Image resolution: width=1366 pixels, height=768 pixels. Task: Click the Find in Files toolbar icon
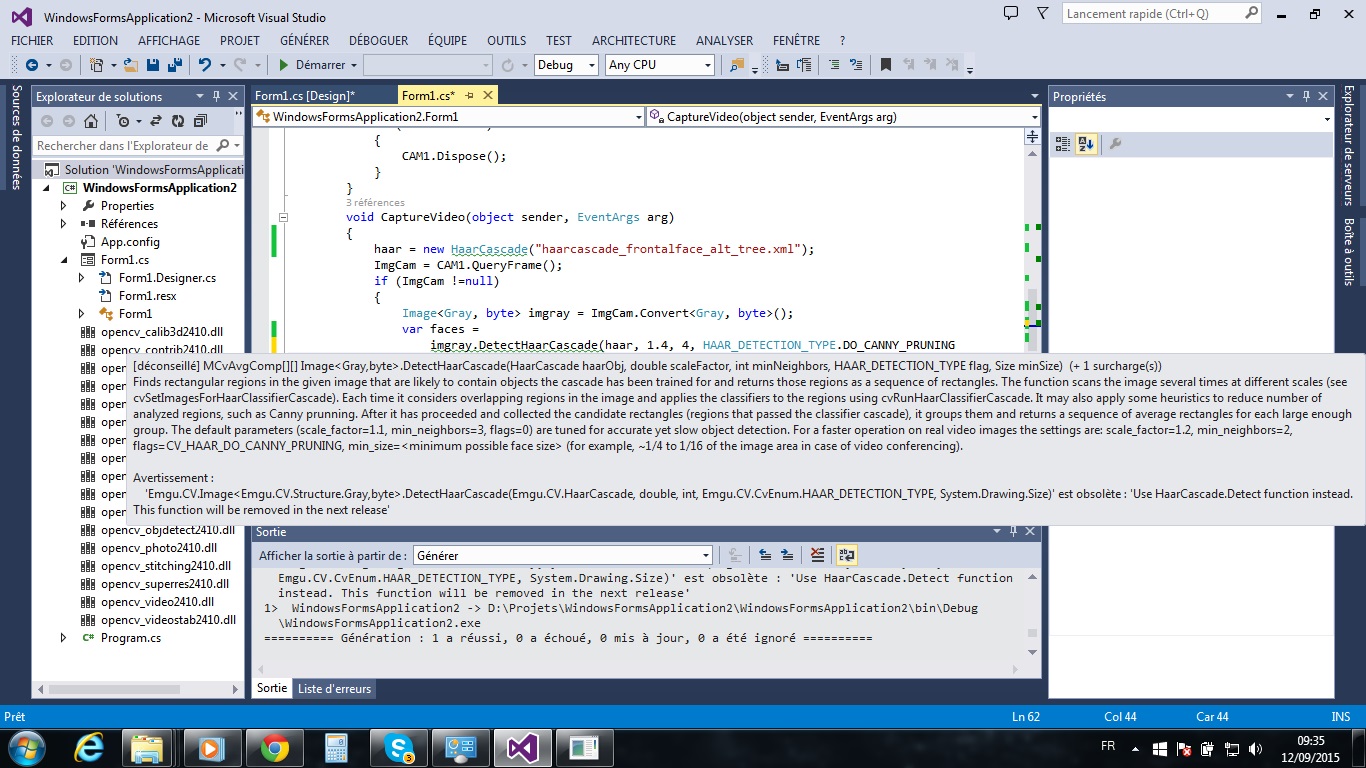[737, 65]
